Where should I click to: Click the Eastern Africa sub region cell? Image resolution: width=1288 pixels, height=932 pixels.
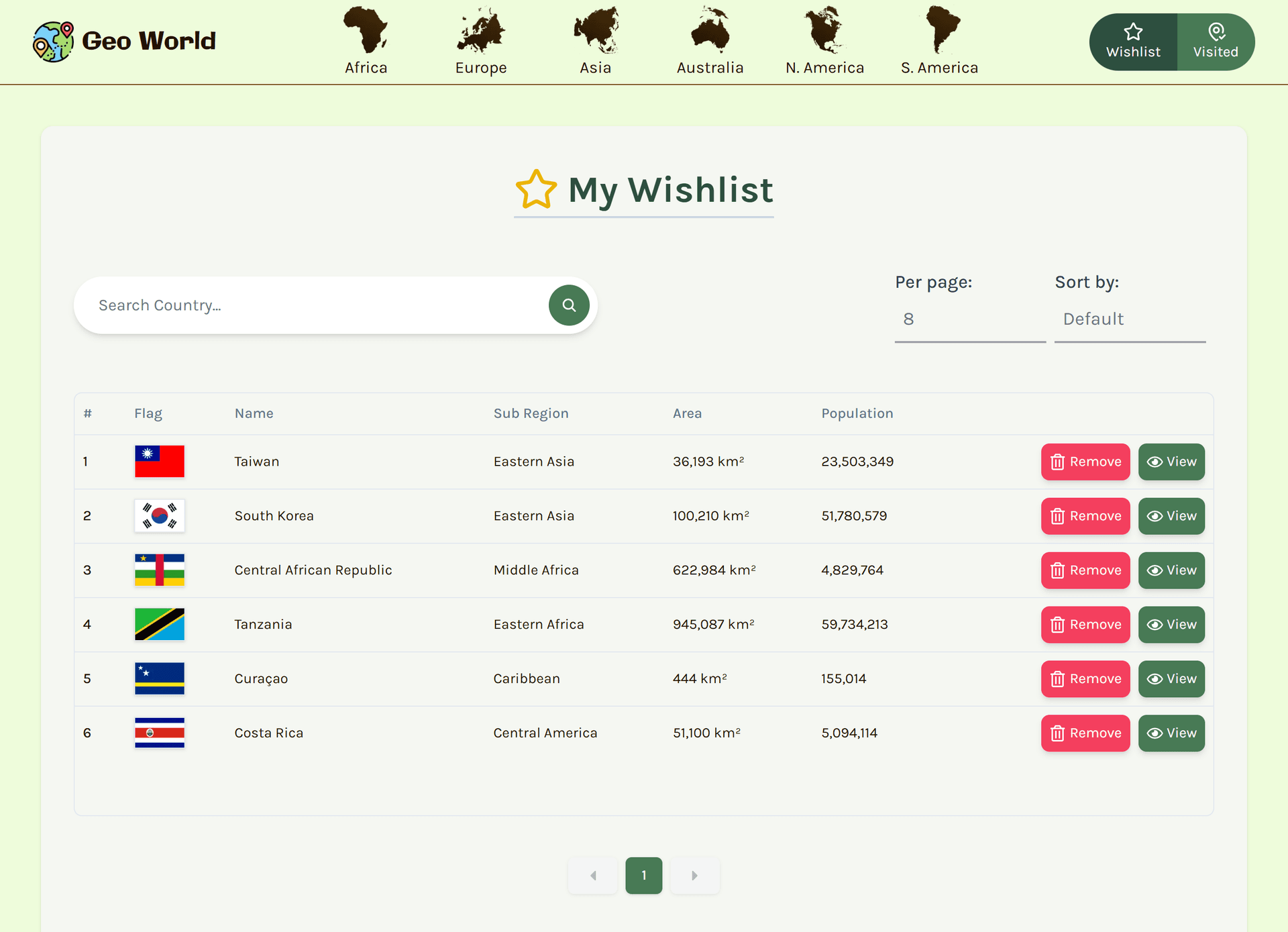[539, 625]
